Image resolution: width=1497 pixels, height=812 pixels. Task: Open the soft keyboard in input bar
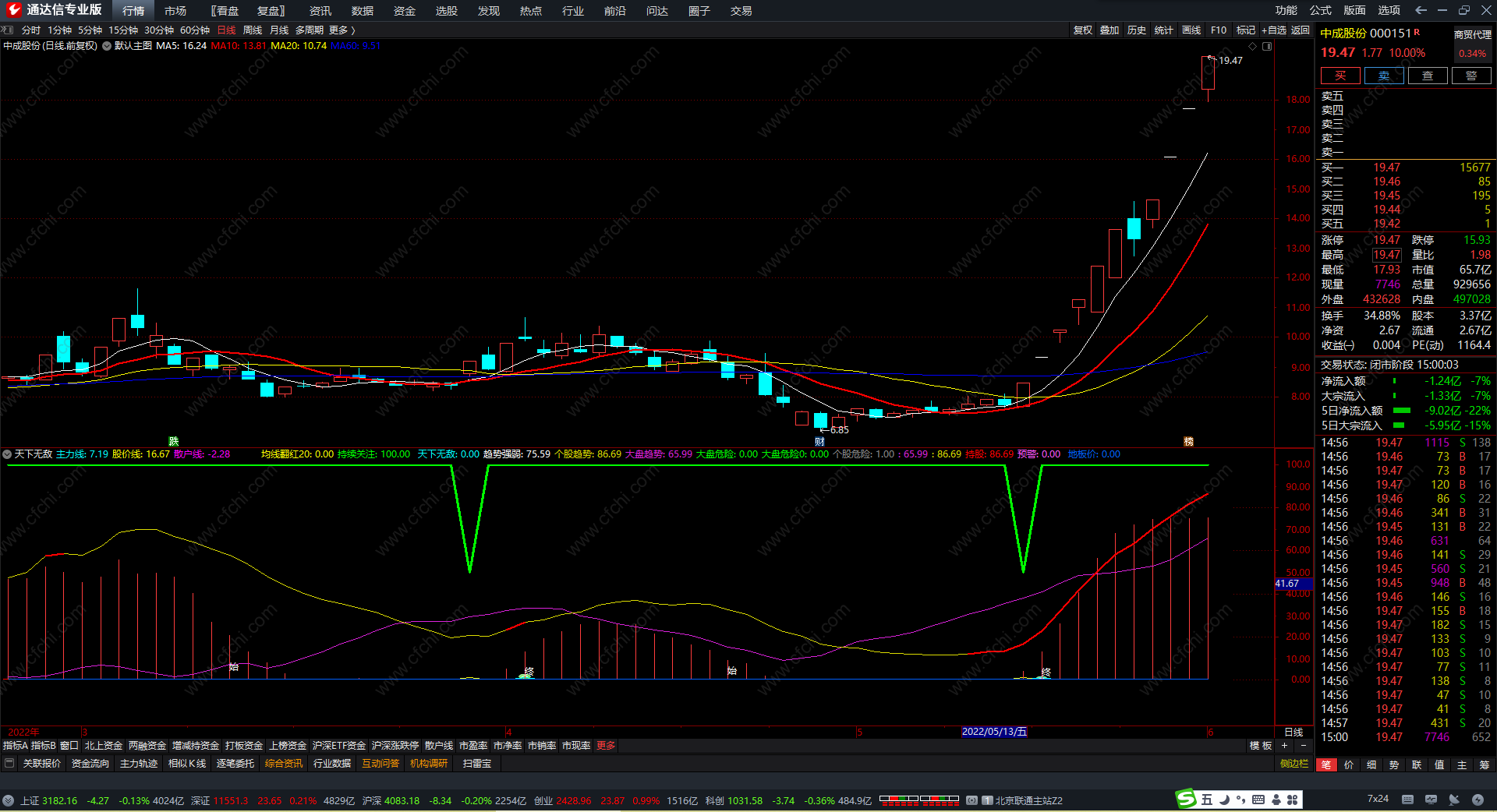pos(1258,800)
